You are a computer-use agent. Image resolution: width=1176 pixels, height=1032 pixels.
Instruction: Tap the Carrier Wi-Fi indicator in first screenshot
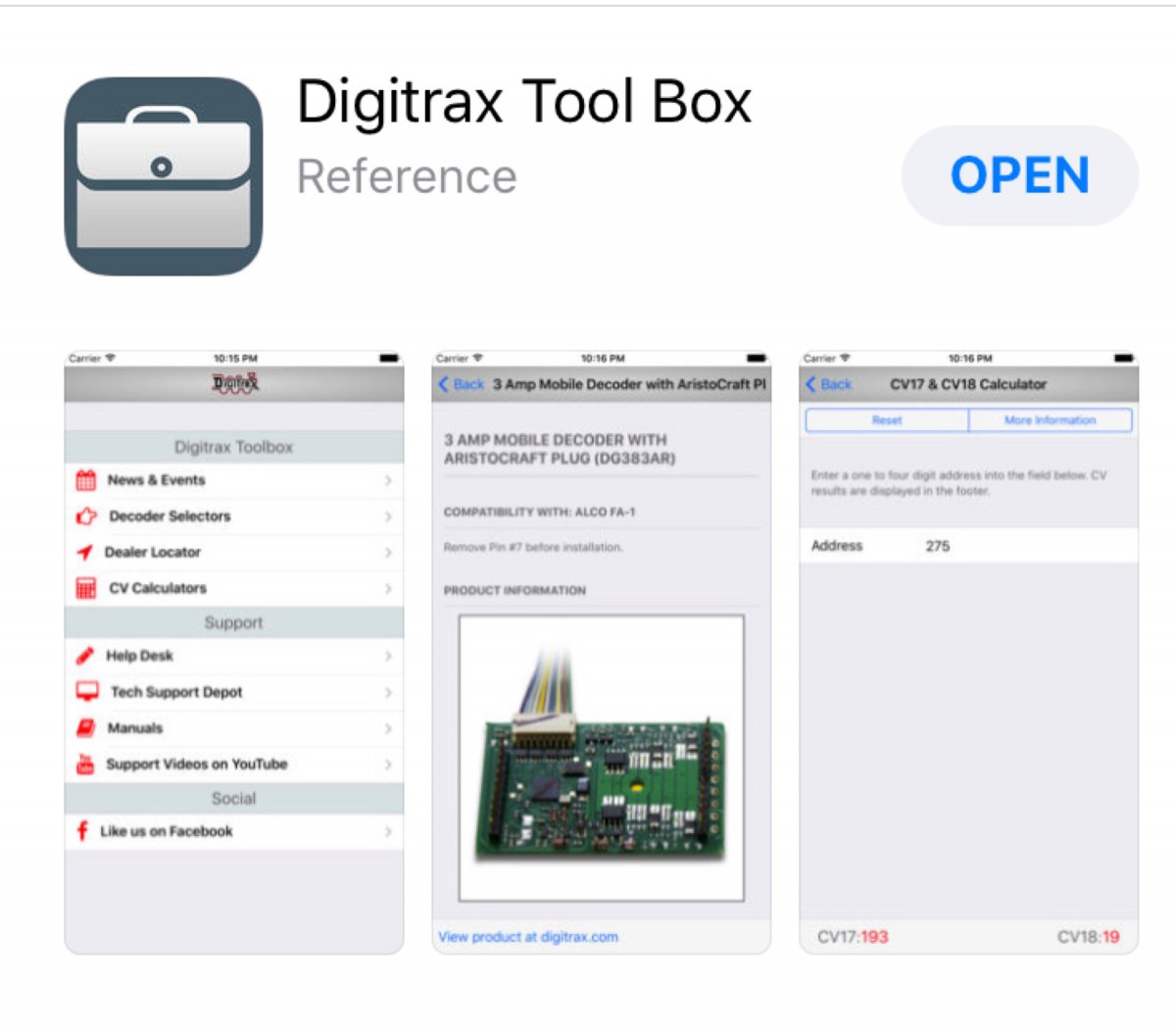click(x=92, y=359)
